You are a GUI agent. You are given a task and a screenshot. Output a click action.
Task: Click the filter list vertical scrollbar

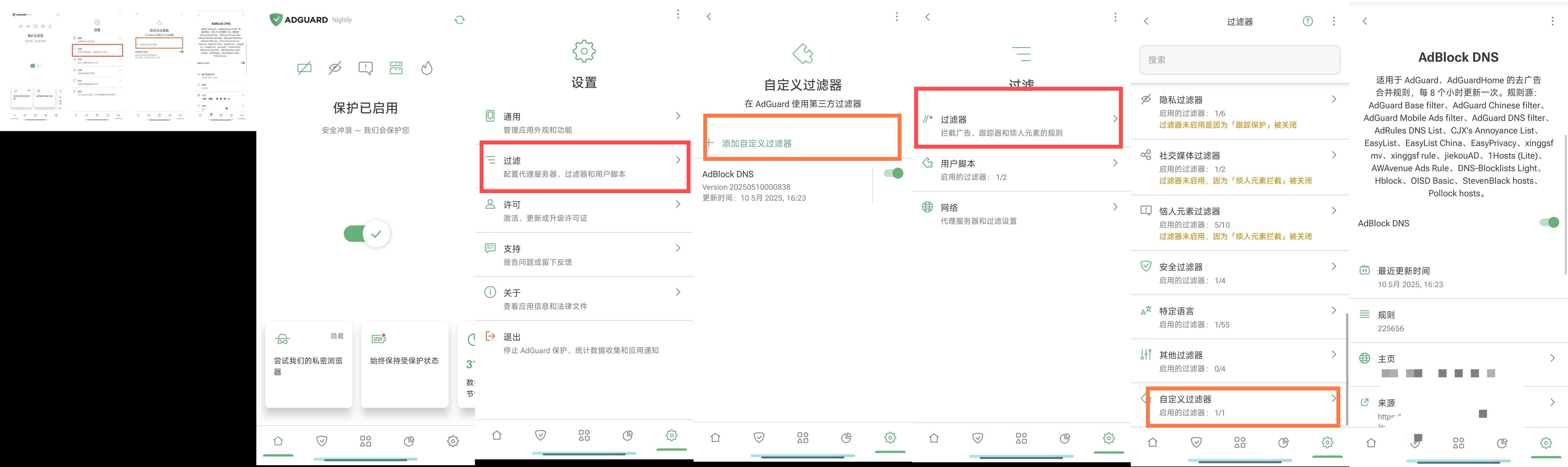(x=1346, y=368)
